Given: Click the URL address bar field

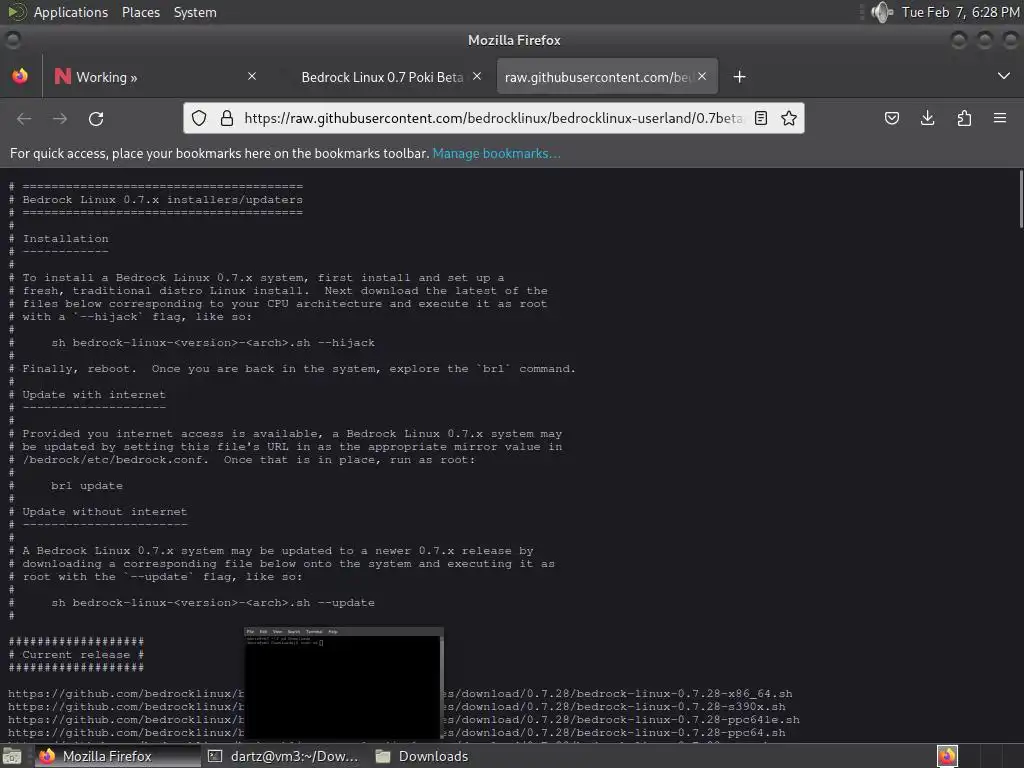Looking at the screenshot, I should [x=493, y=118].
